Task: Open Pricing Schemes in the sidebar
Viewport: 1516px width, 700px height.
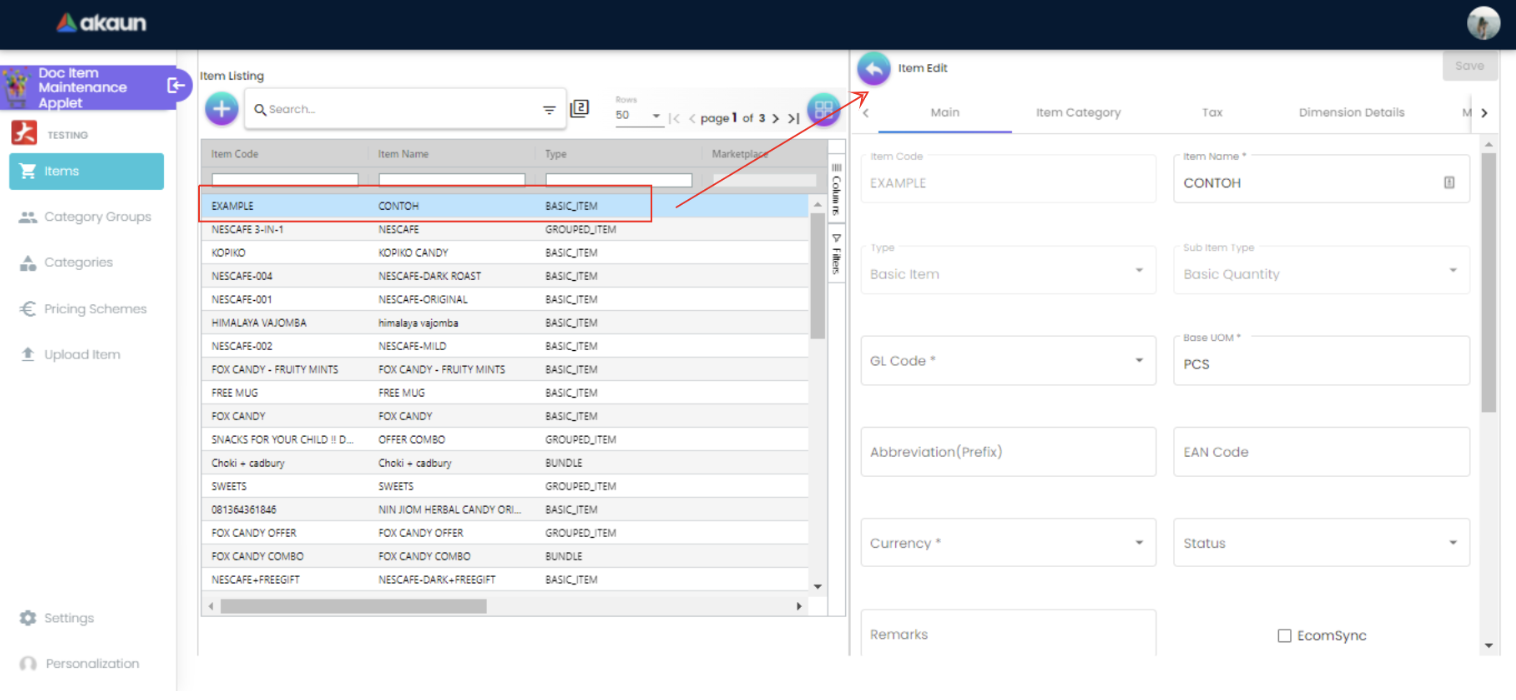Action: (95, 309)
